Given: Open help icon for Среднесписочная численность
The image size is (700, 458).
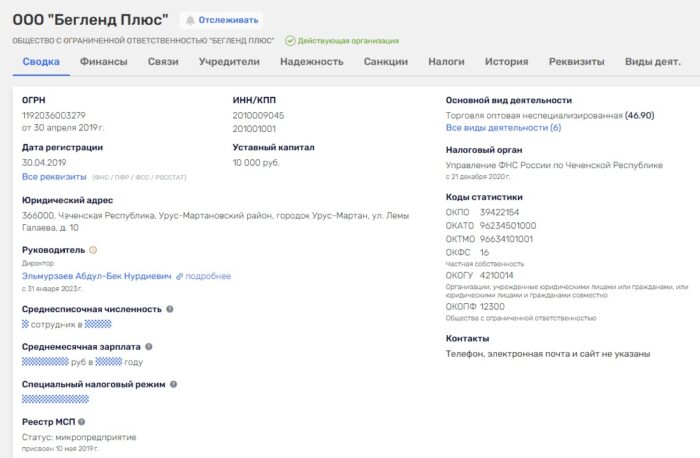Looking at the screenshot, I should pos(170,309).
